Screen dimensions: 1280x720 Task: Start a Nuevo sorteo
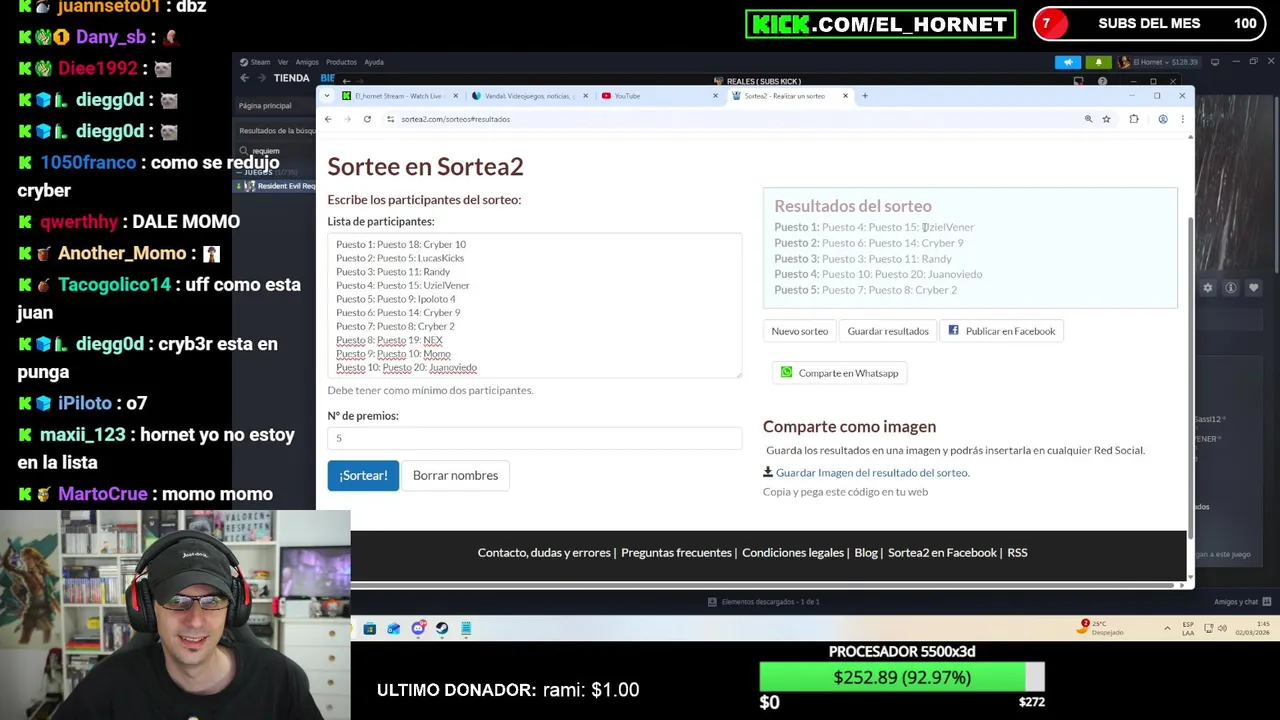pyautogui.click(x=799, y=331)
